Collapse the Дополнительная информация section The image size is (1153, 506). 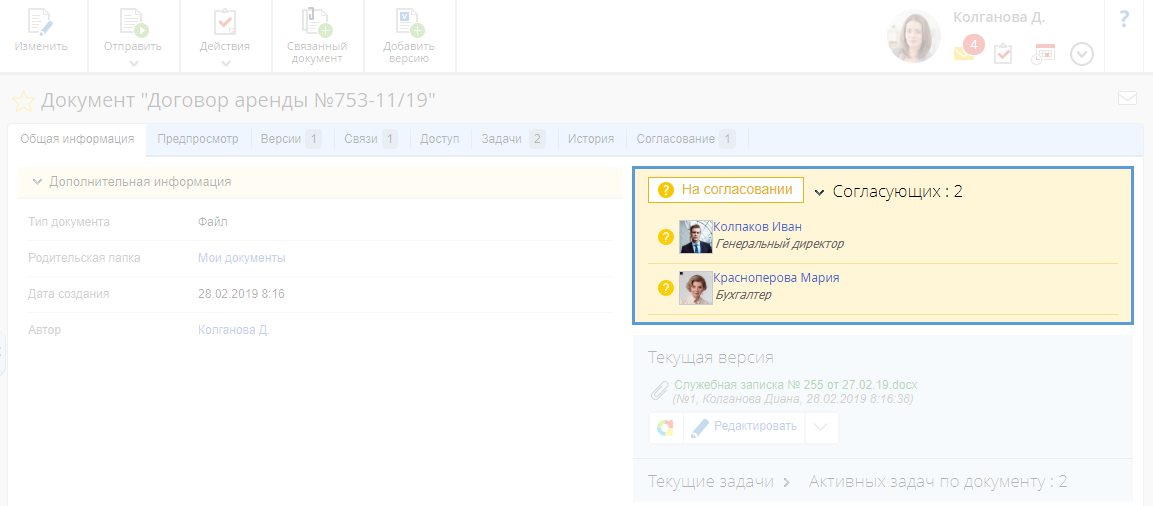pos(38,182)
